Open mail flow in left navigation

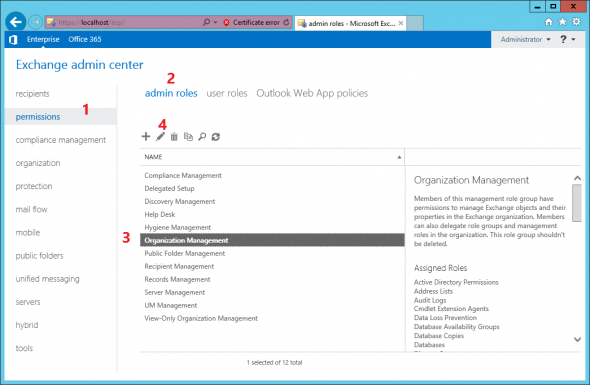tap(31, 209)
